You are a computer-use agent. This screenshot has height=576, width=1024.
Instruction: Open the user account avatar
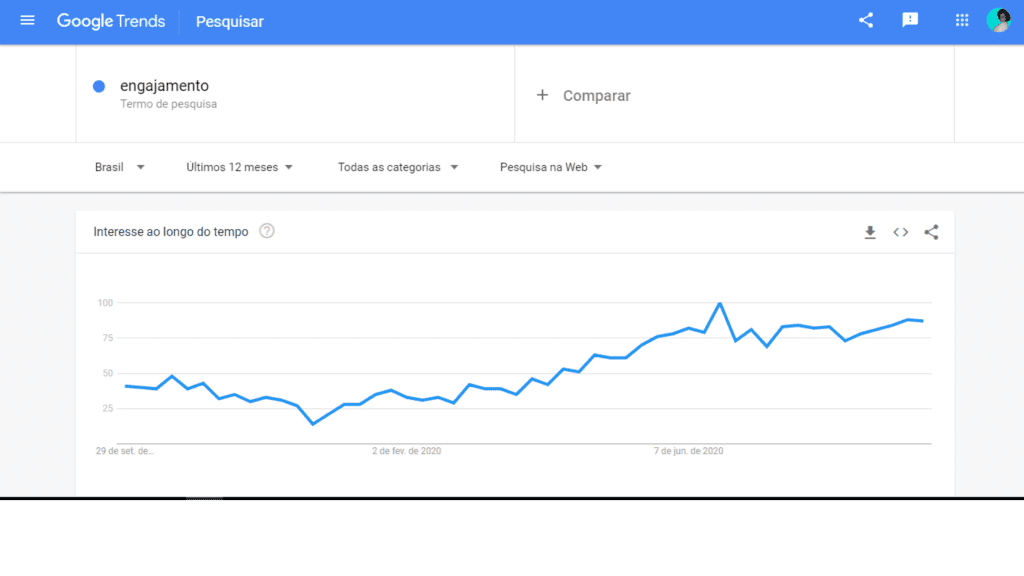click(x=999, y=20)
